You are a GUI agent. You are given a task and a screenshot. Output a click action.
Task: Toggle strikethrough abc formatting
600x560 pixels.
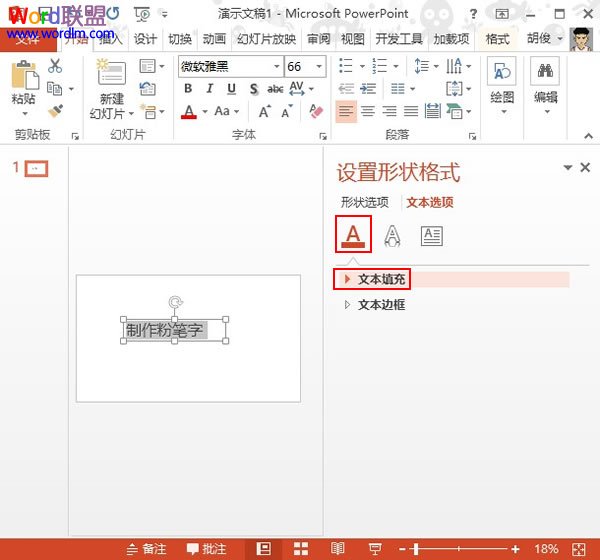point(275,89)
